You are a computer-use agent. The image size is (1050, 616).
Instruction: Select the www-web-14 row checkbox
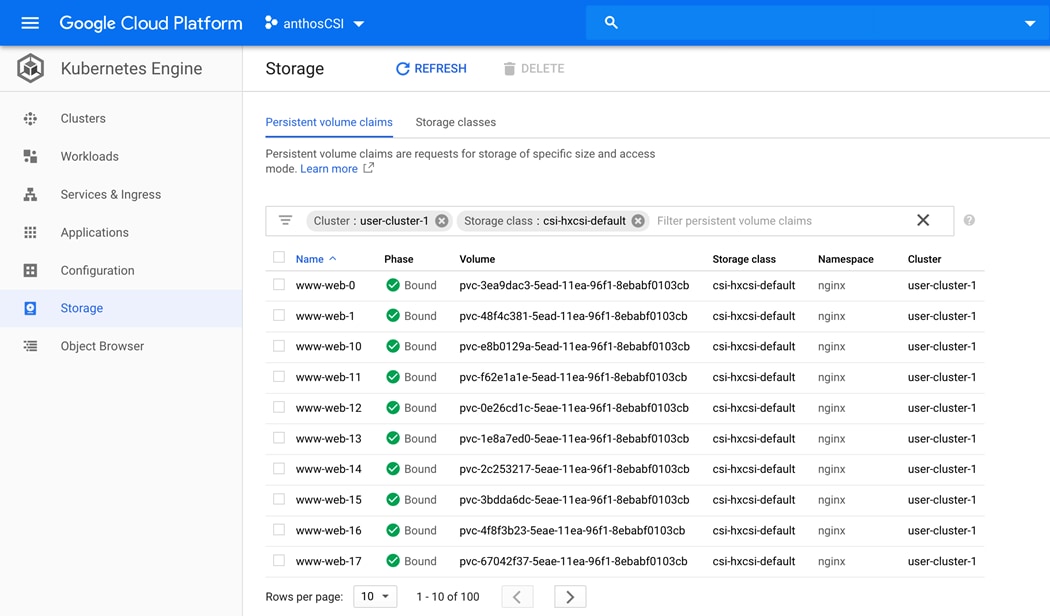coord(279,469)
